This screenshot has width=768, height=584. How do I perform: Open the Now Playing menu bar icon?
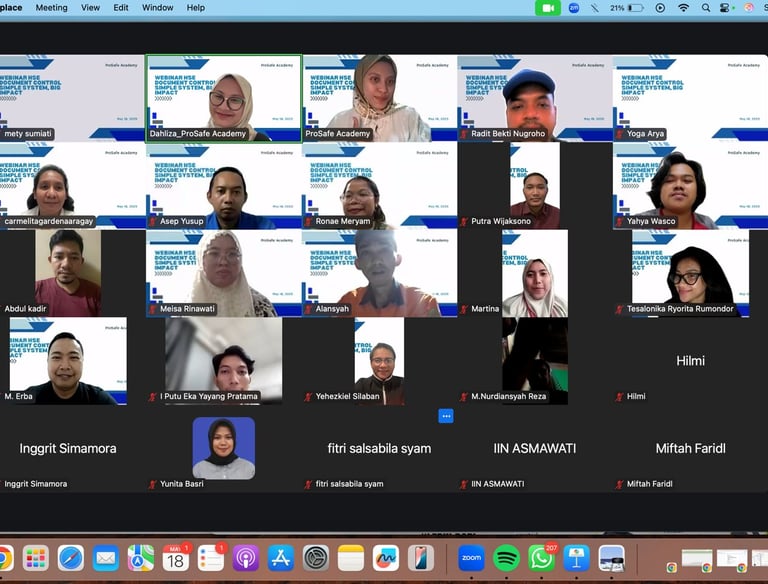[x=660, y=8]
